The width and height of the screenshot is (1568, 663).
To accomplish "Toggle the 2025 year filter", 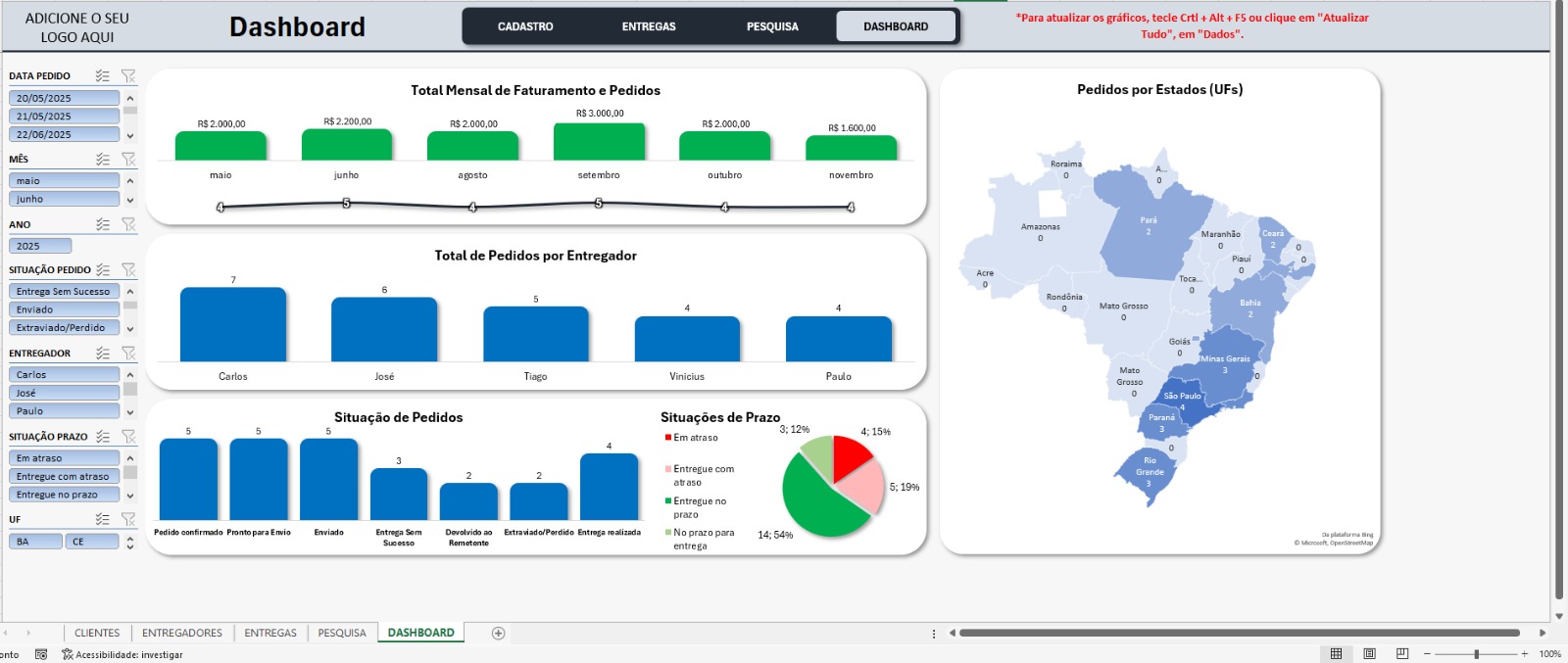I will [40, 246].
